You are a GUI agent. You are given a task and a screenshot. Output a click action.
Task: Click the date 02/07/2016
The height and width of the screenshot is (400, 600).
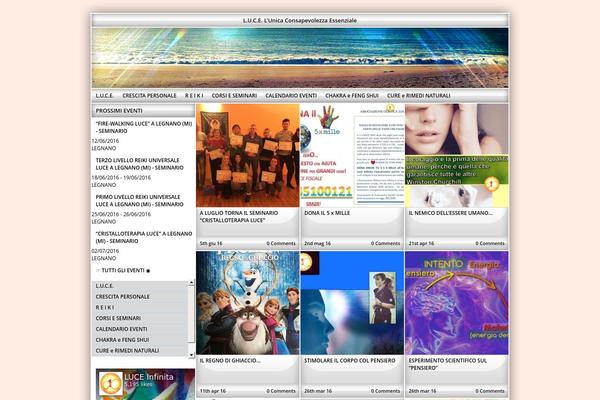click(x=105, y=251)
